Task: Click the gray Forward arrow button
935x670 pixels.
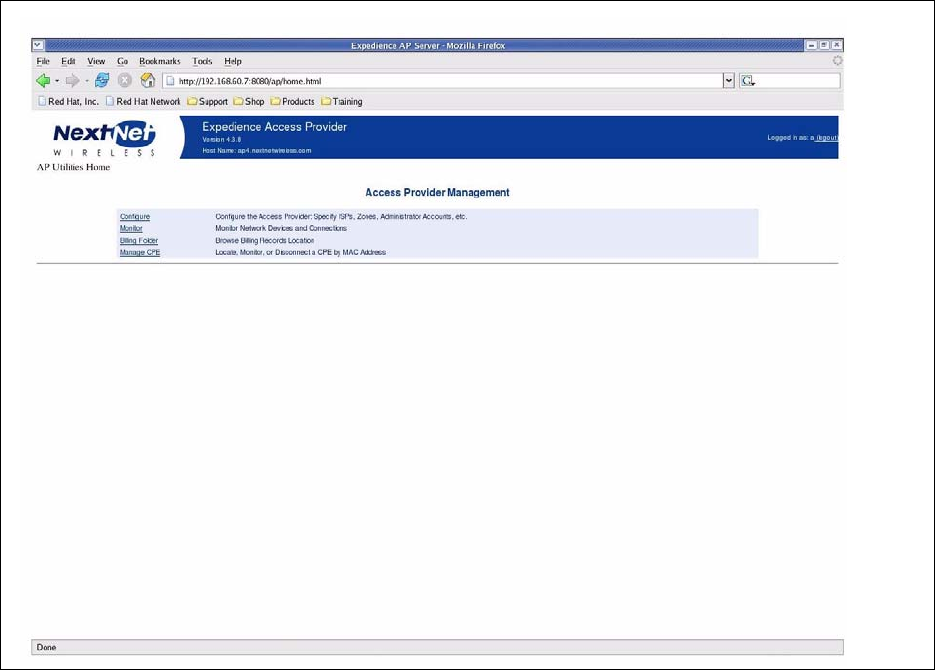Action: (72, 80)
